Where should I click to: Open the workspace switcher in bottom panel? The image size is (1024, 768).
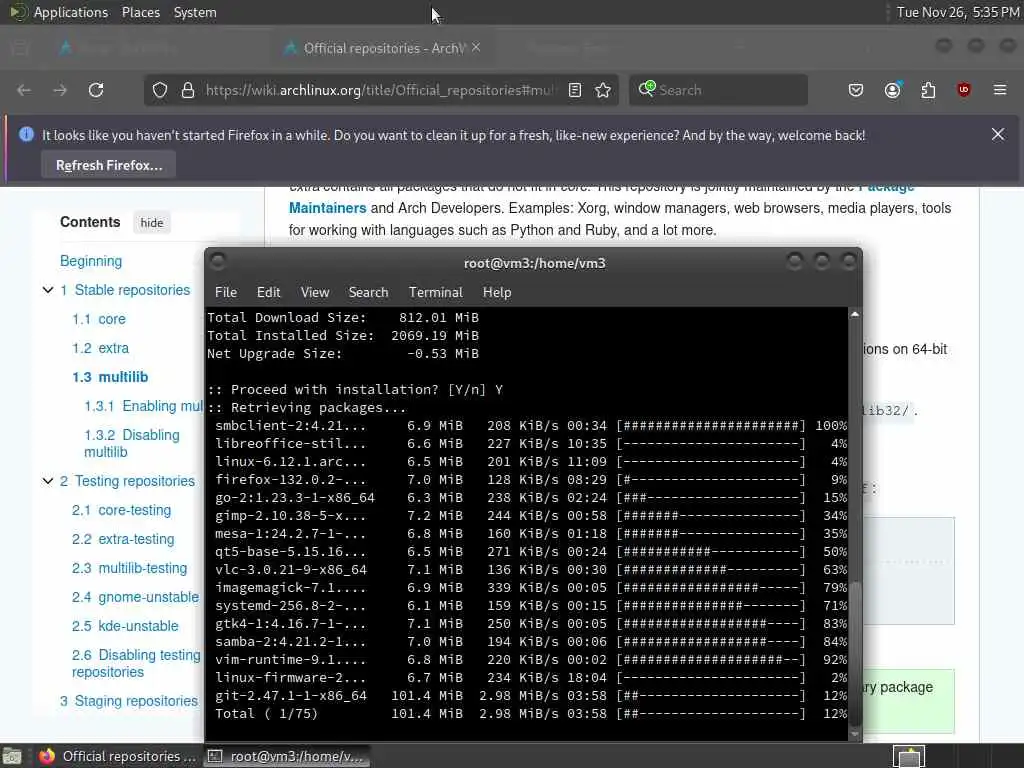click(909, 756)
